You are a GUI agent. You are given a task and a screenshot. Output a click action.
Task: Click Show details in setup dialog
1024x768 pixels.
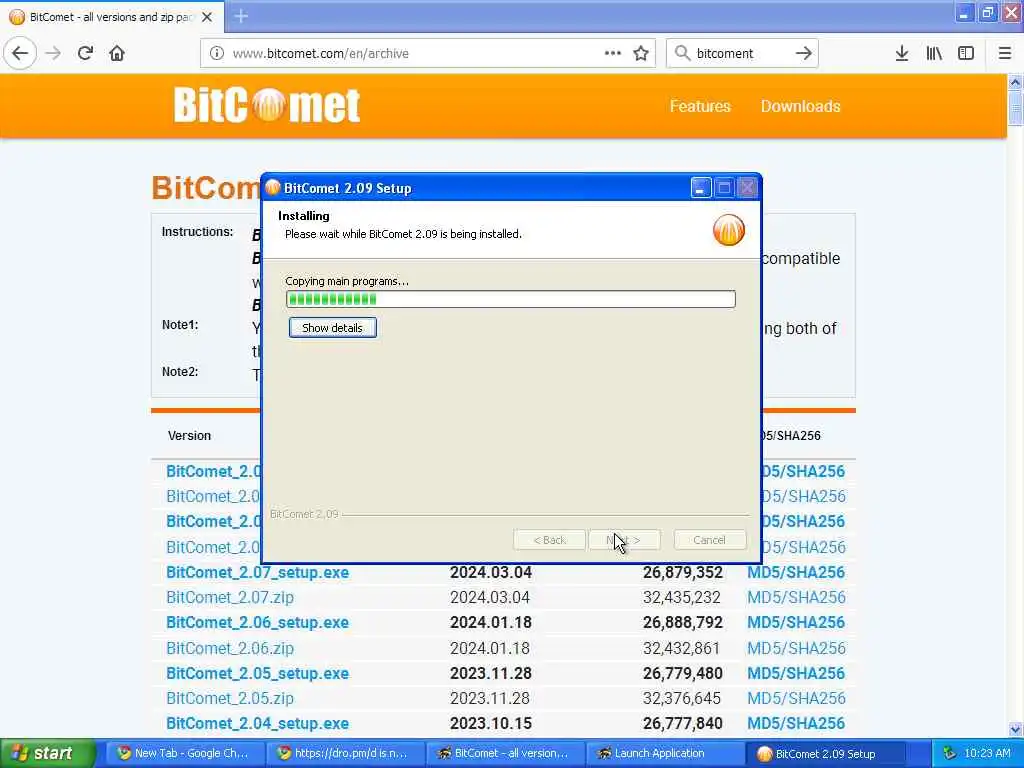tap(332, 328)
